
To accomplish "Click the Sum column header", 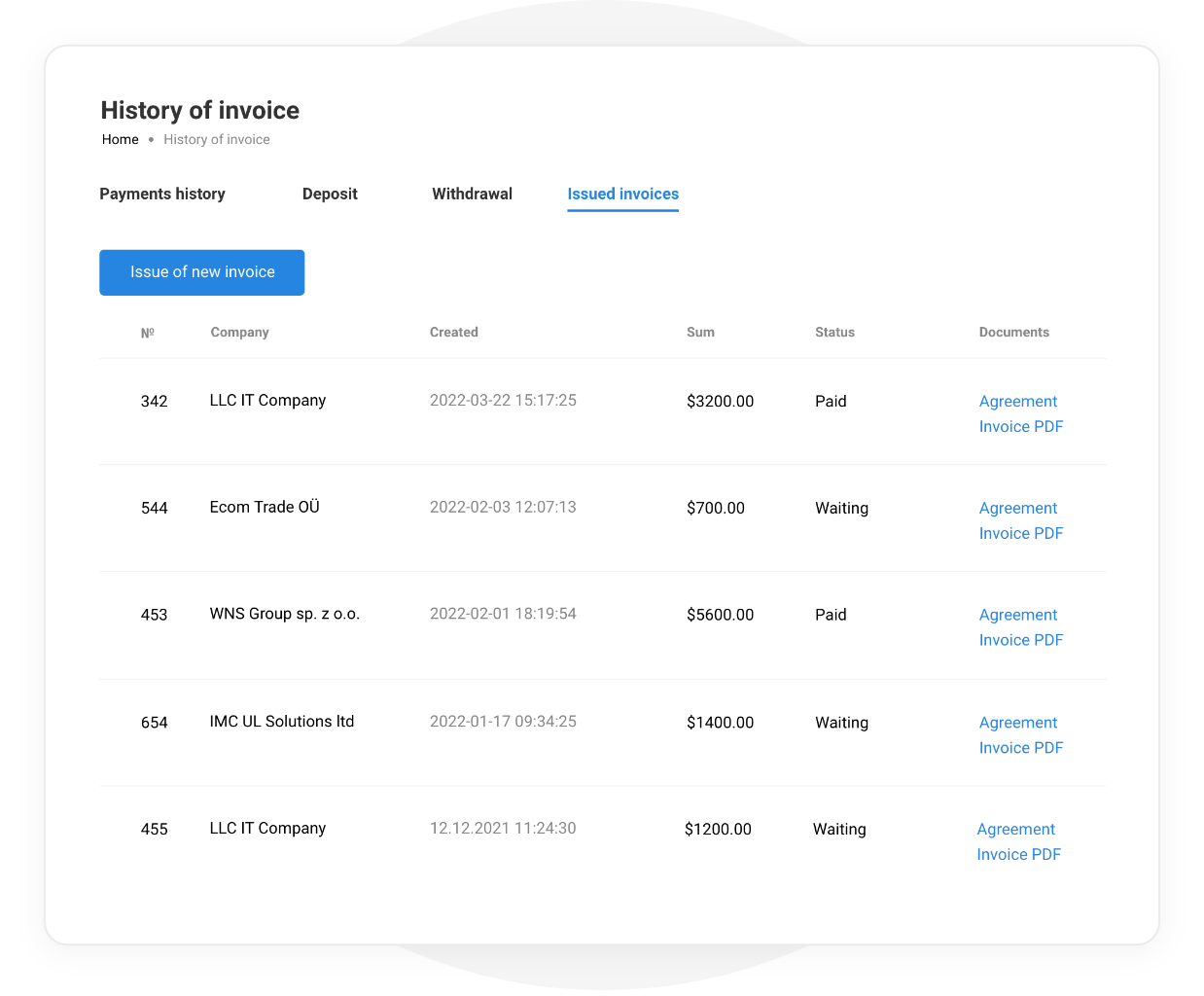I will click(700, 332).
